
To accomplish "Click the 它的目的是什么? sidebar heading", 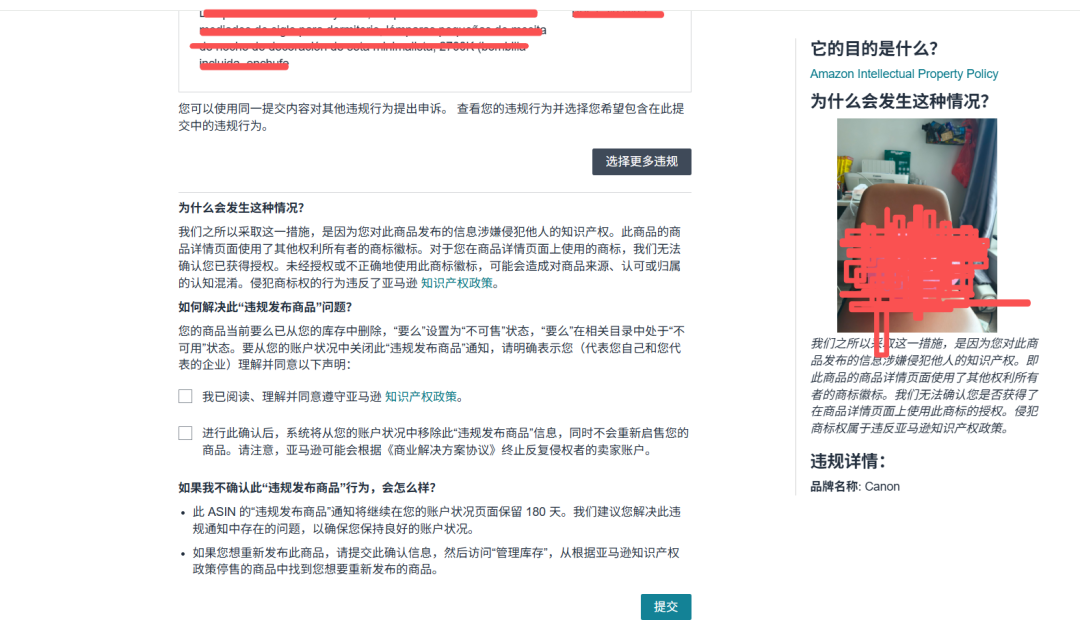I will [874, 49].
